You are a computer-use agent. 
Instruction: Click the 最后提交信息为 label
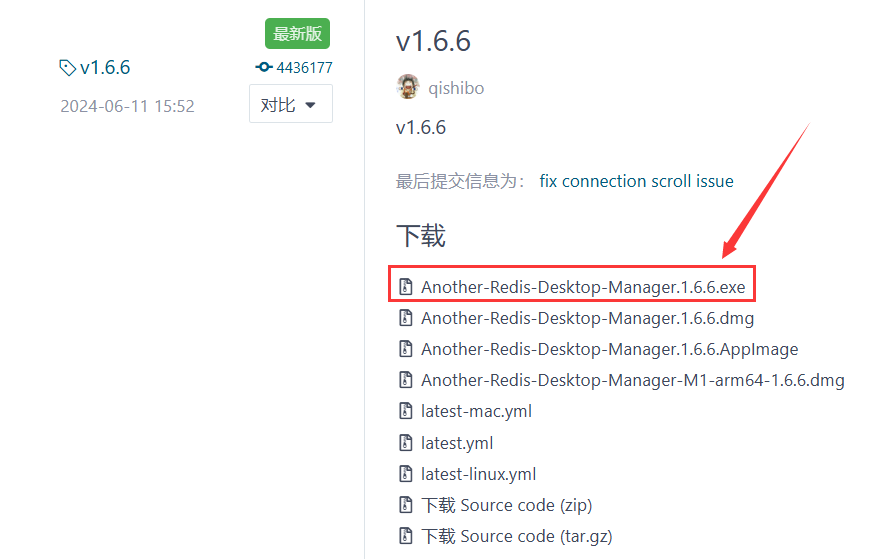point(460,181)
